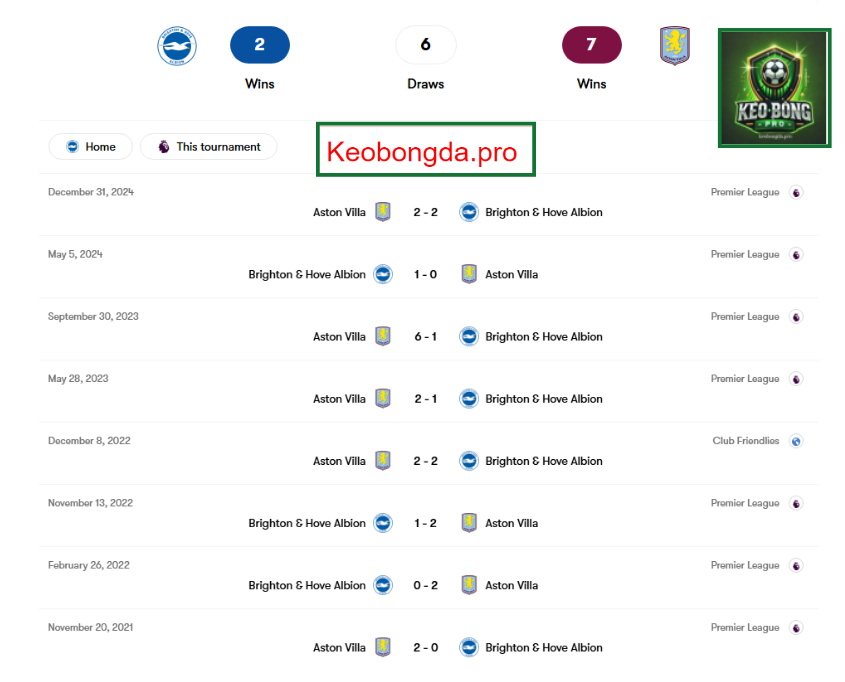Select the 6 Draws badge
The height and width of the screenshot is (682, 845).
pyautogui.click(x=426, y=45)
